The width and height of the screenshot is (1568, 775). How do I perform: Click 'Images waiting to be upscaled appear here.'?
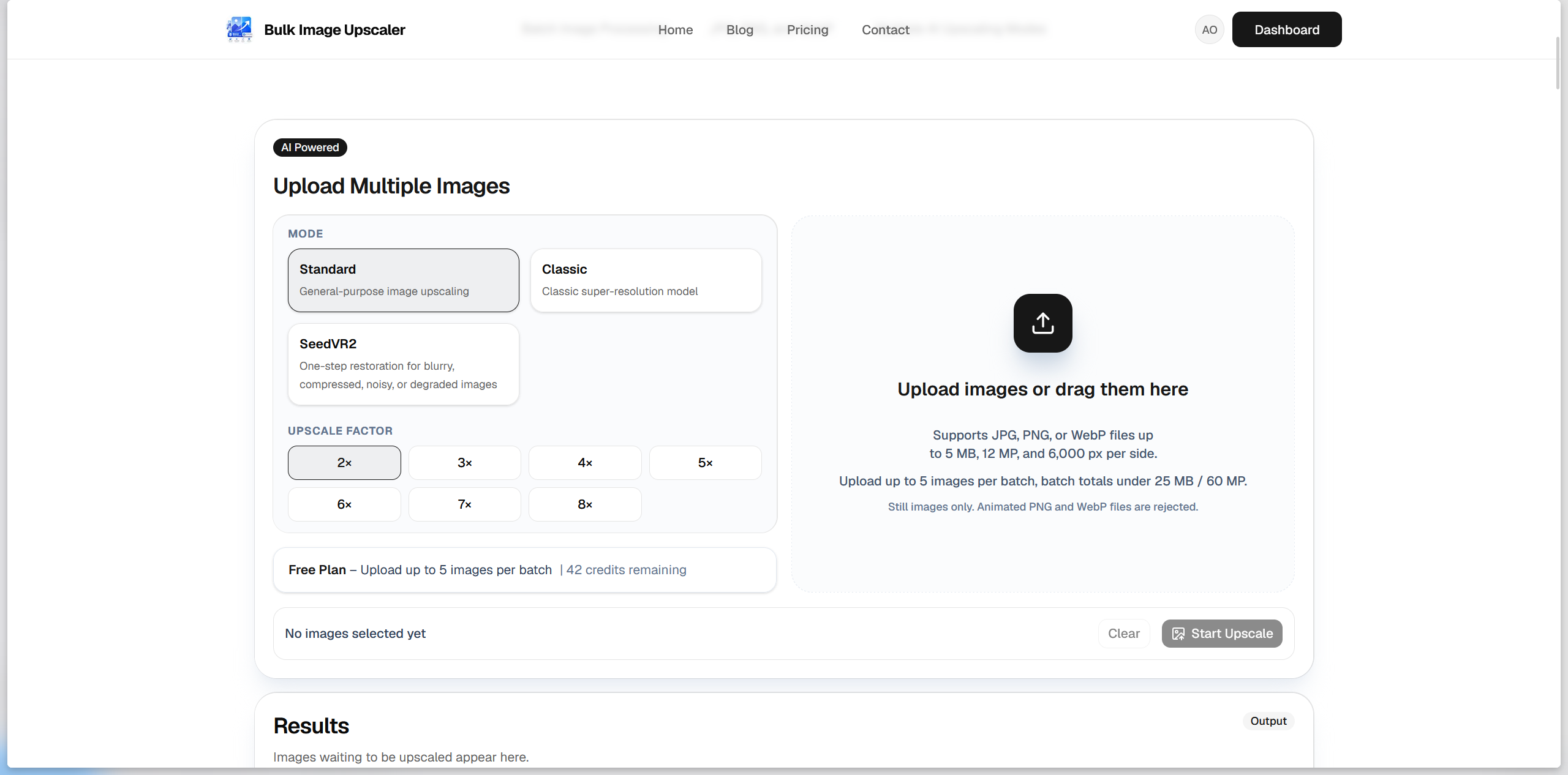(x=401, y=757)
